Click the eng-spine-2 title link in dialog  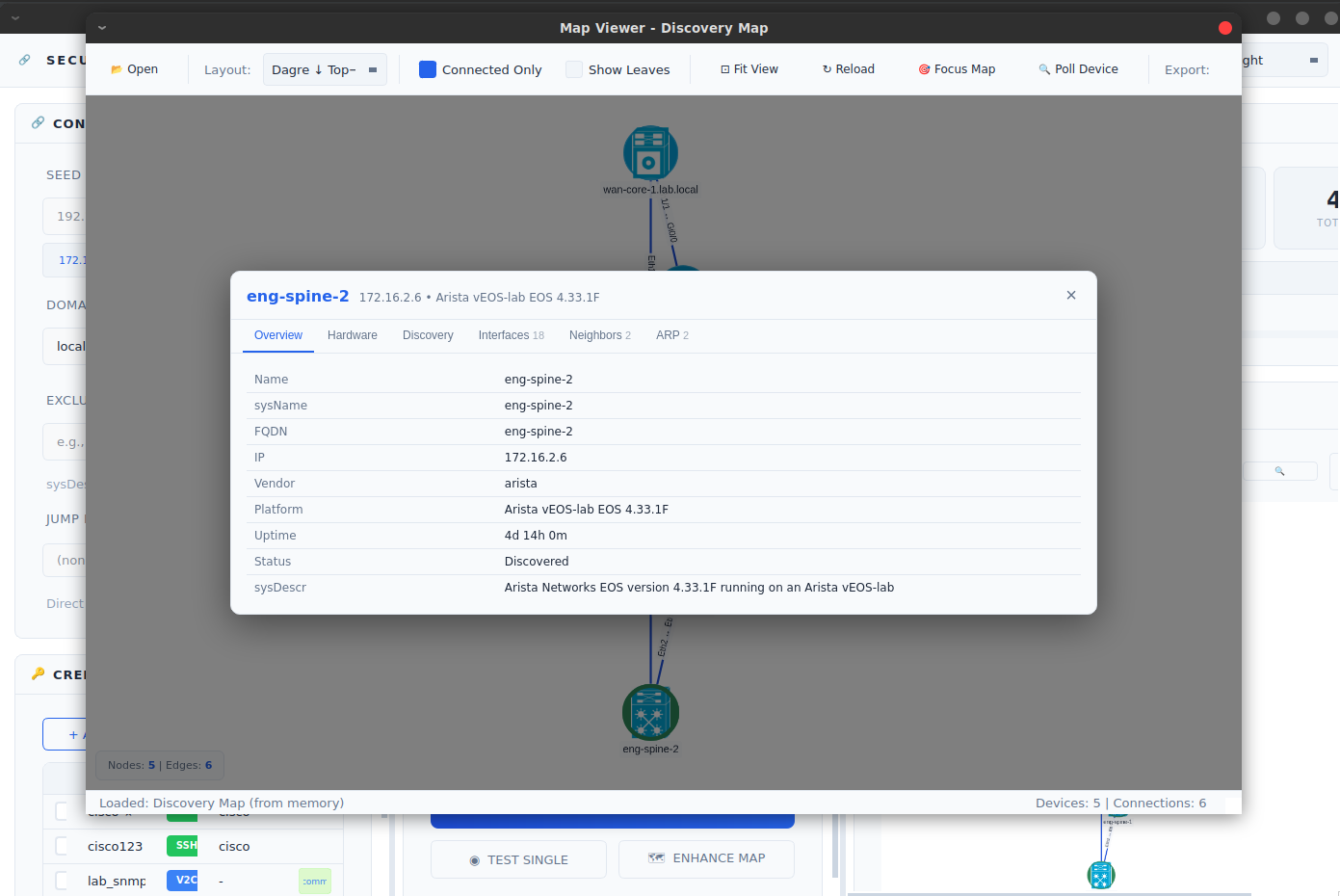click(298, 296)
